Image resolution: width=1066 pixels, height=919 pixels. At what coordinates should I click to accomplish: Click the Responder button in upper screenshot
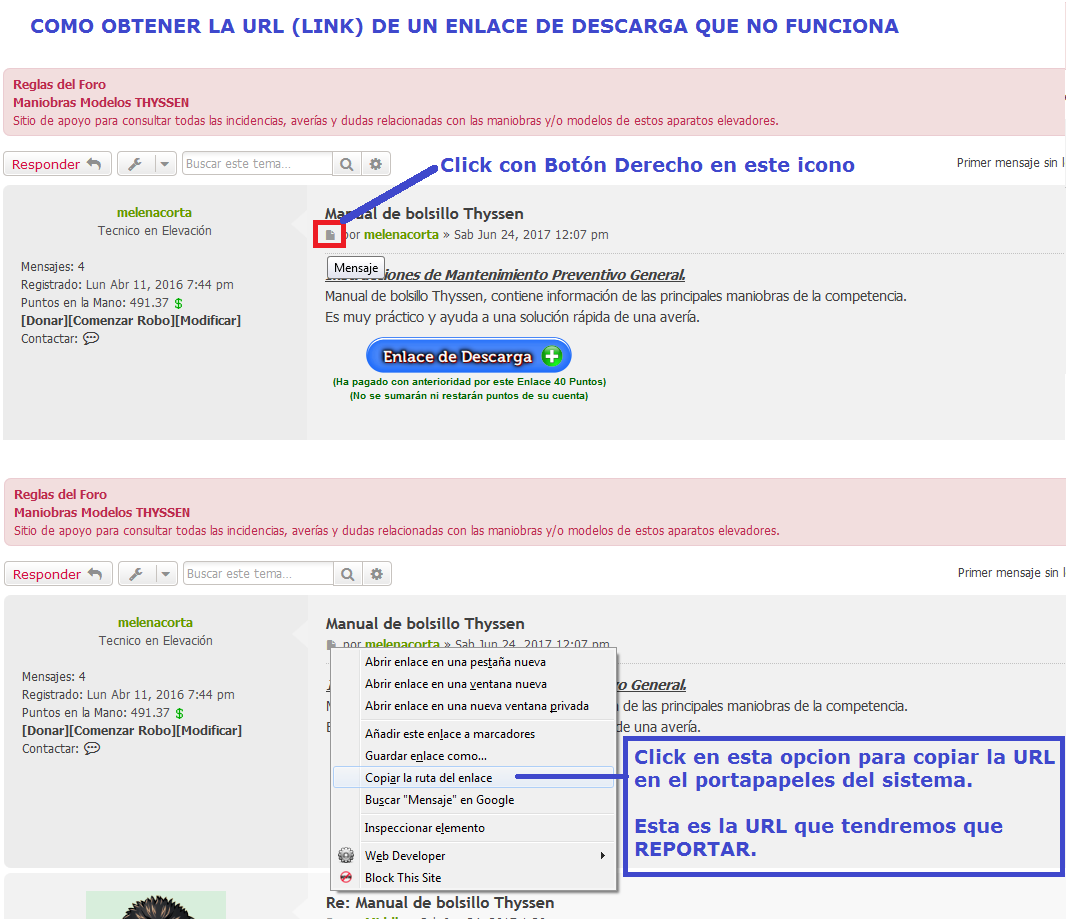pos(57,164)
